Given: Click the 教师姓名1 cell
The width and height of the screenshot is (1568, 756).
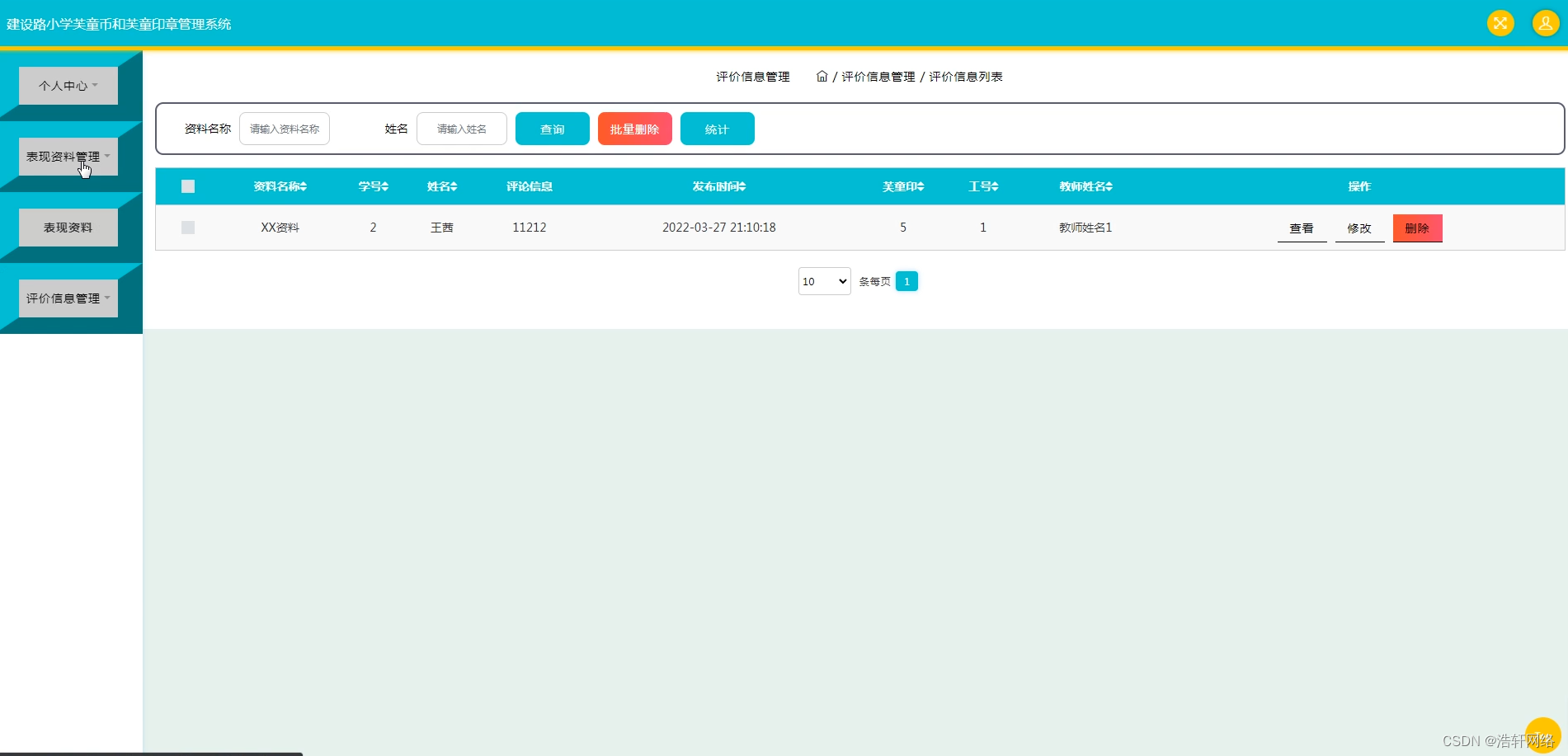Looking at the screenshot, I should tap(1085, 228).
